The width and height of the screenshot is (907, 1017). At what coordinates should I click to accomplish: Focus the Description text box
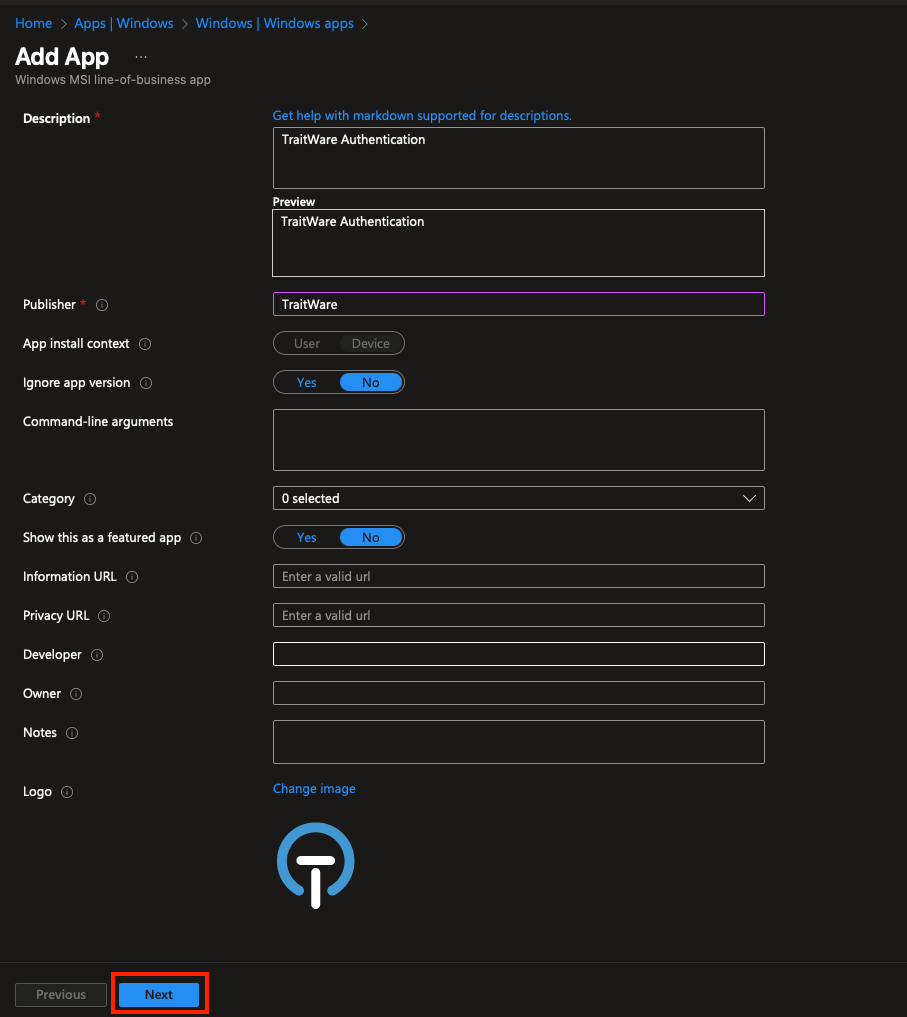point(518,158)
